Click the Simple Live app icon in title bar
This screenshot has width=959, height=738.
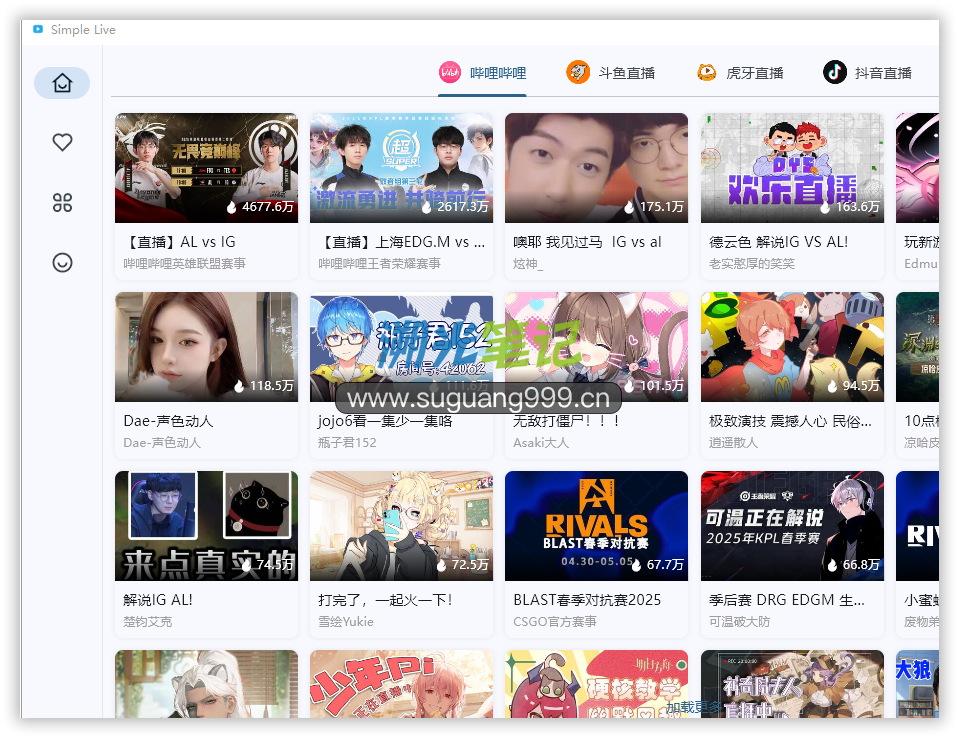(38, 29)
